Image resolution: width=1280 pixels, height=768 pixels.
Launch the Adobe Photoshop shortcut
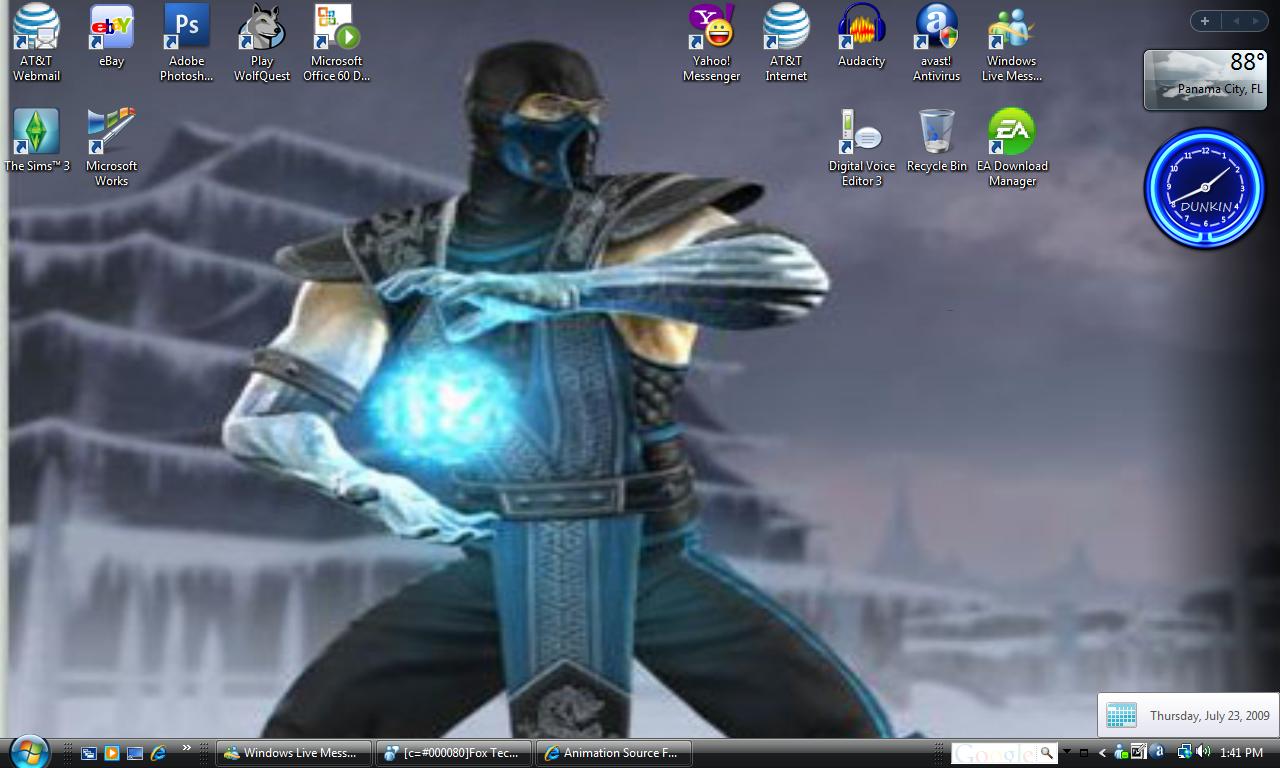186,42
